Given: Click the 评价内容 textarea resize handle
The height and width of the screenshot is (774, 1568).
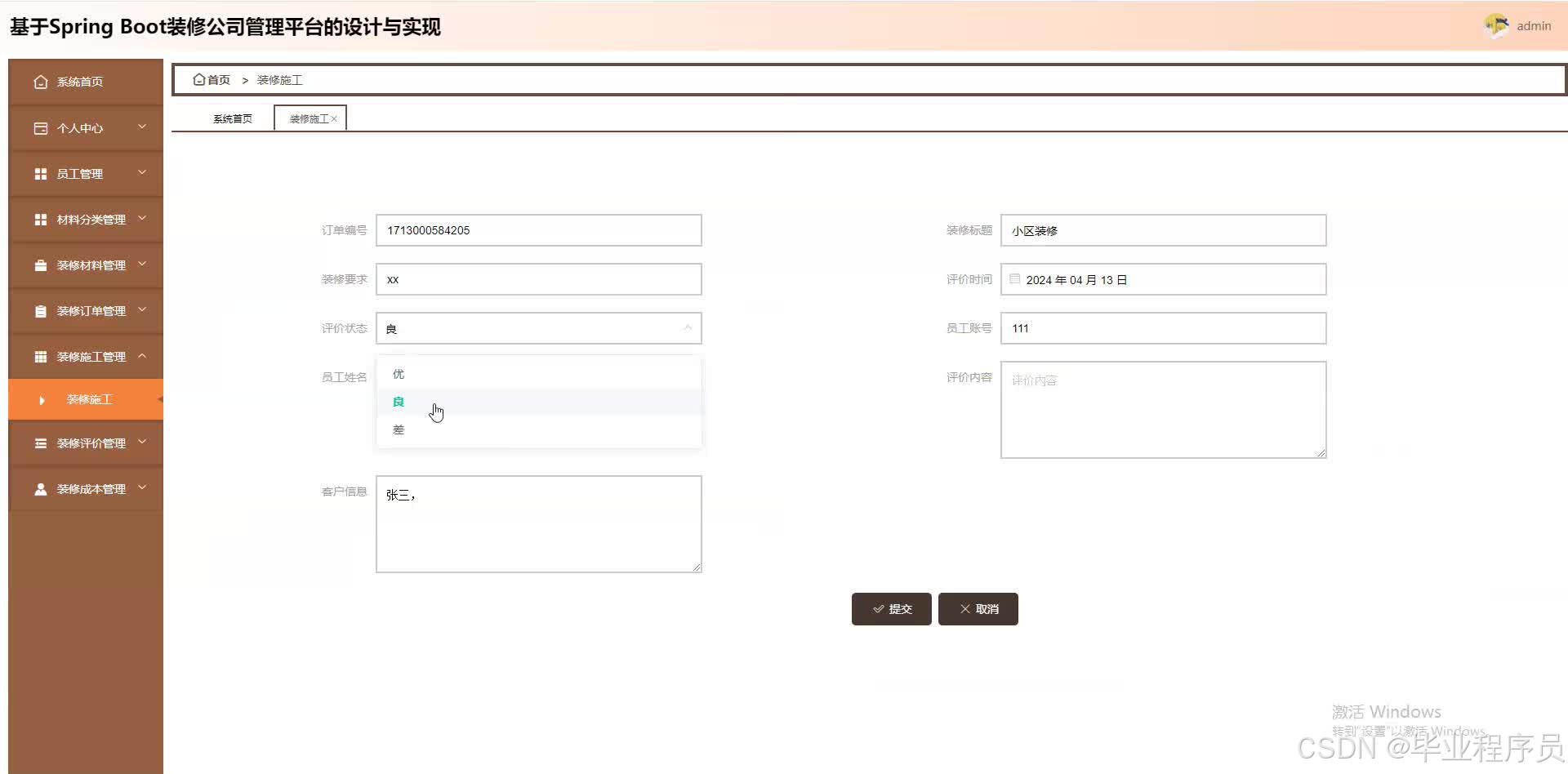Looking at the screenshot, I should [1321, 453].
